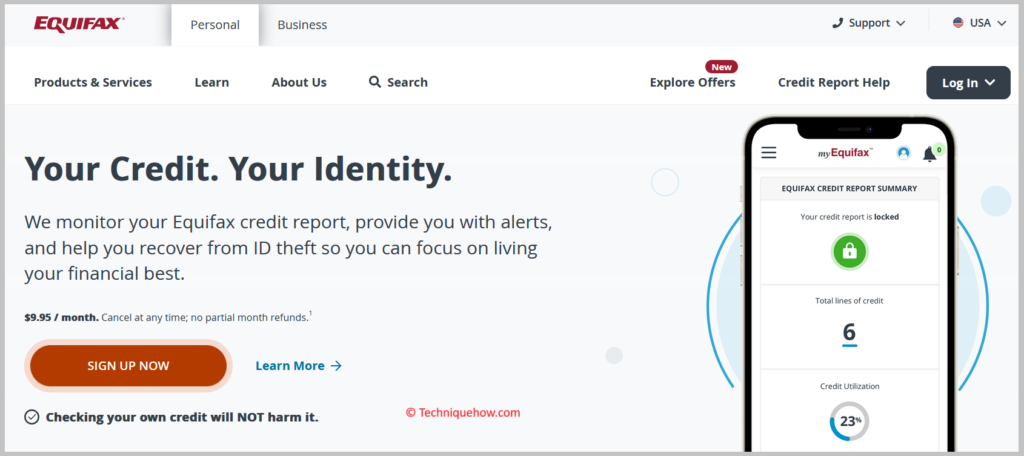This screenshot has width=1024, height=456.
Task: Click the "Your credit report is locked" text
Action: tap(849, 216)
